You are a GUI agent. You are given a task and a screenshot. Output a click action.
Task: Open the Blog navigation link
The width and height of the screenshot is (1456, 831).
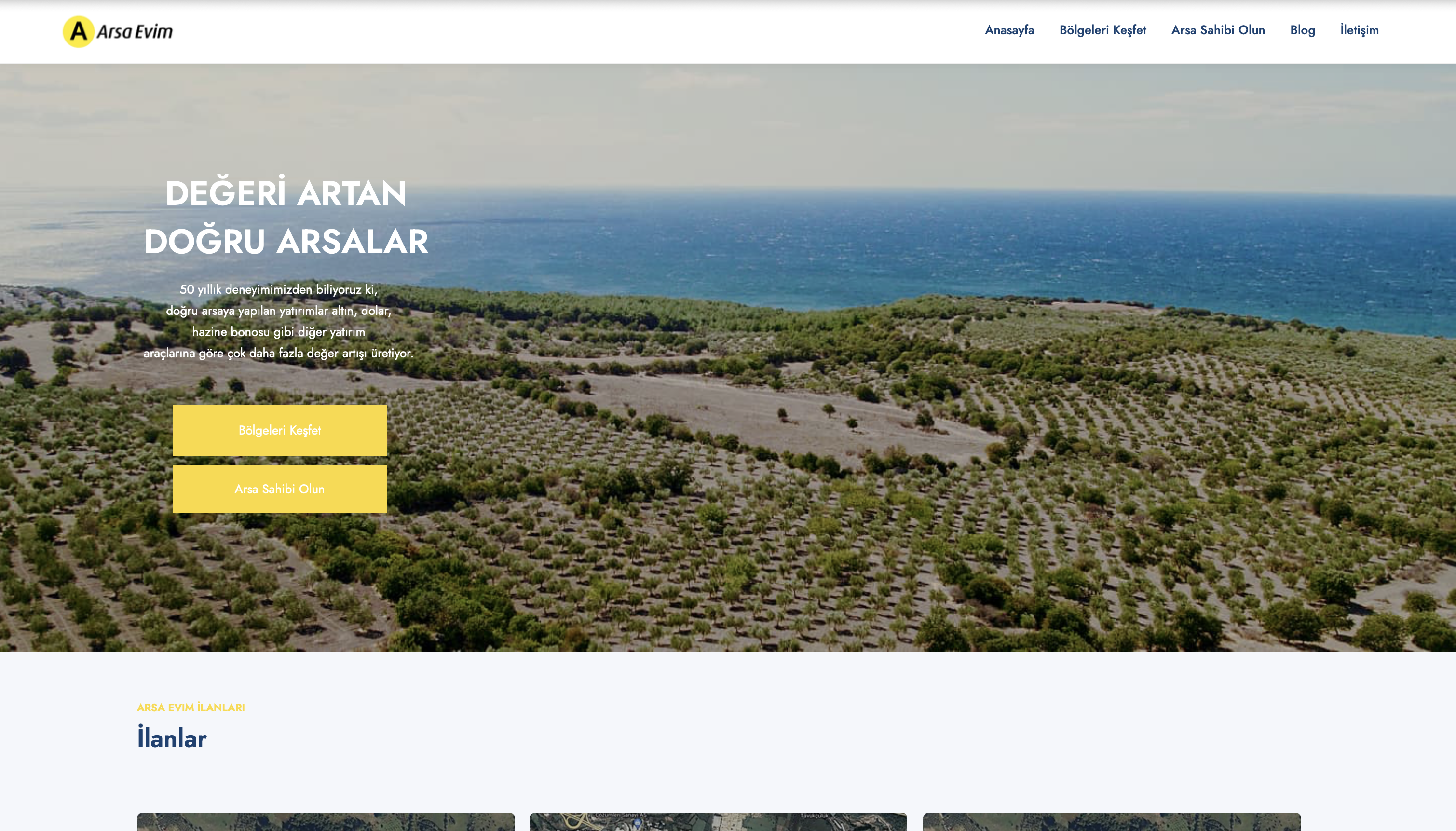[1302, 30]
